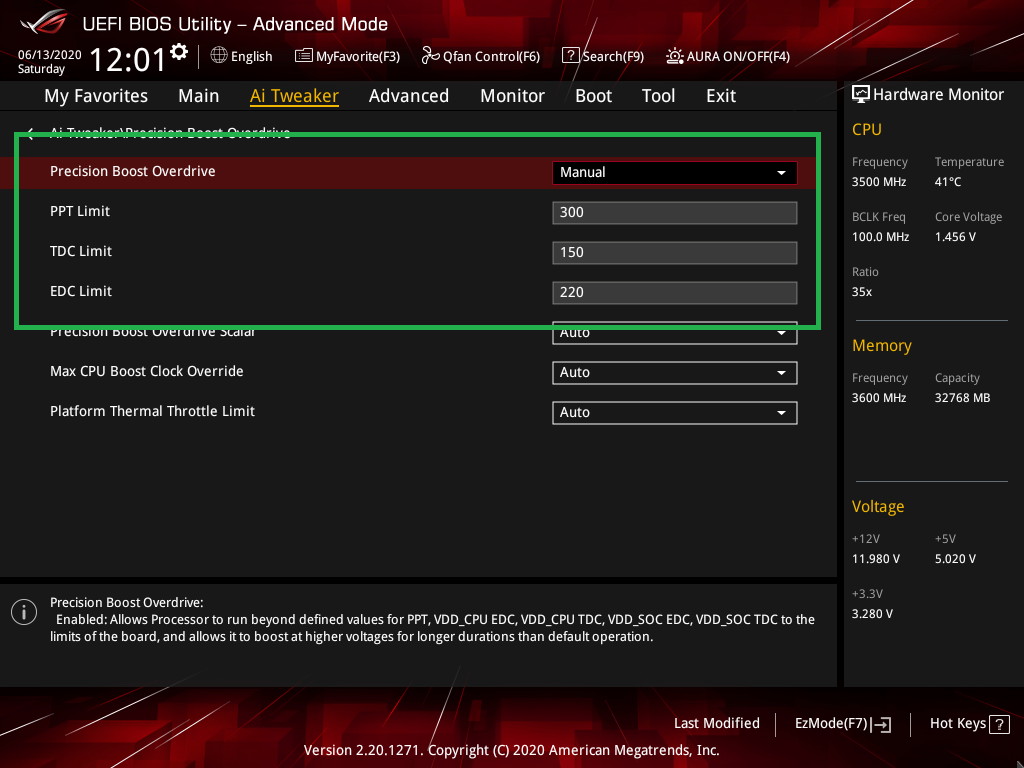The height and width of the screenshot is (768, 1024).
Task: Select the PPT Limit label
Action: pos(80,212)
